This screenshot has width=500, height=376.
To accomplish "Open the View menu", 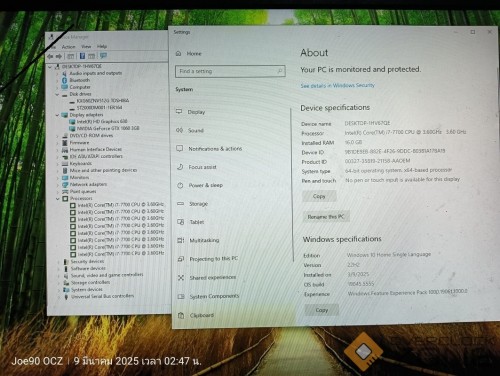I will [86, 47].
